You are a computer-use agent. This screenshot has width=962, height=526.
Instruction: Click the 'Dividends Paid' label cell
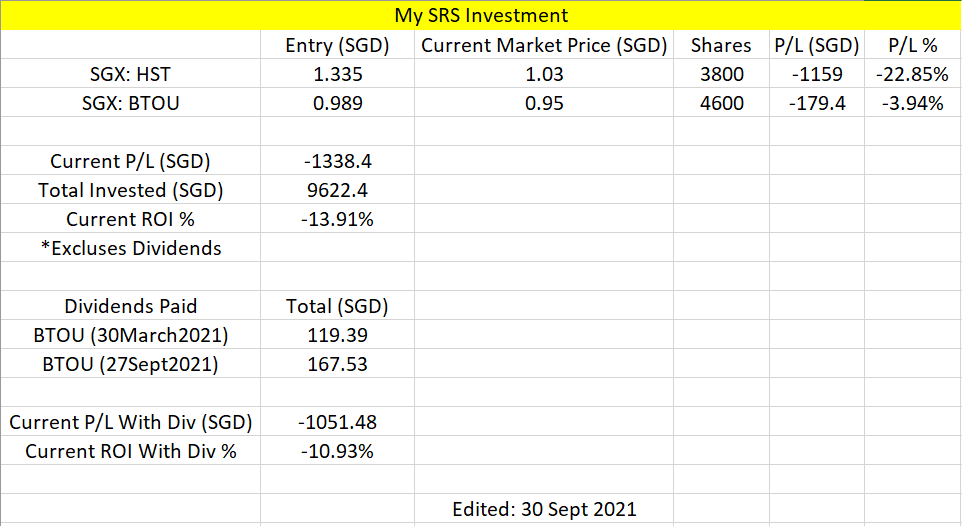pyautogui.click(x=130, y=306)
